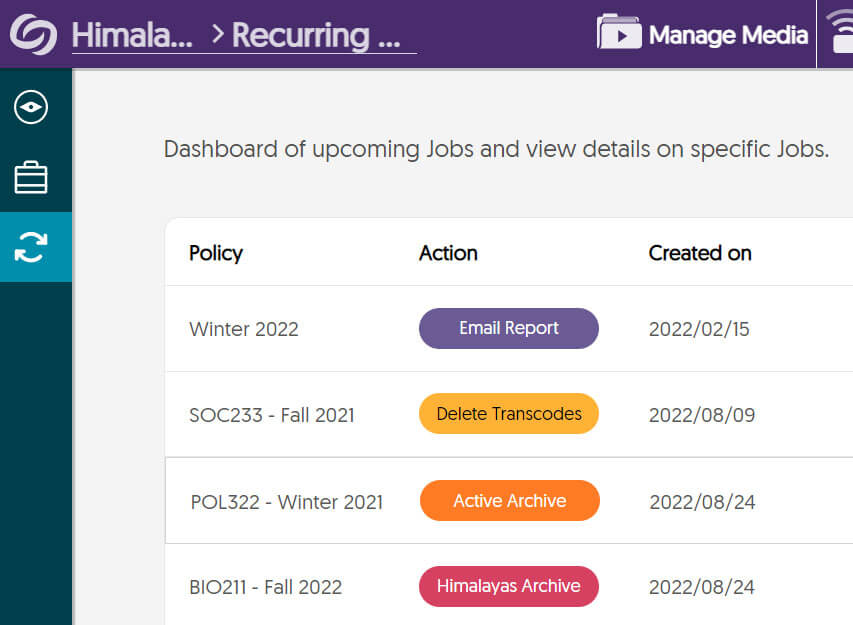The height and width of the screenshot is (625, 853).
Task: Click the 2022/08/09 created date
Action: pyautogui.click(x=702, y=415)
